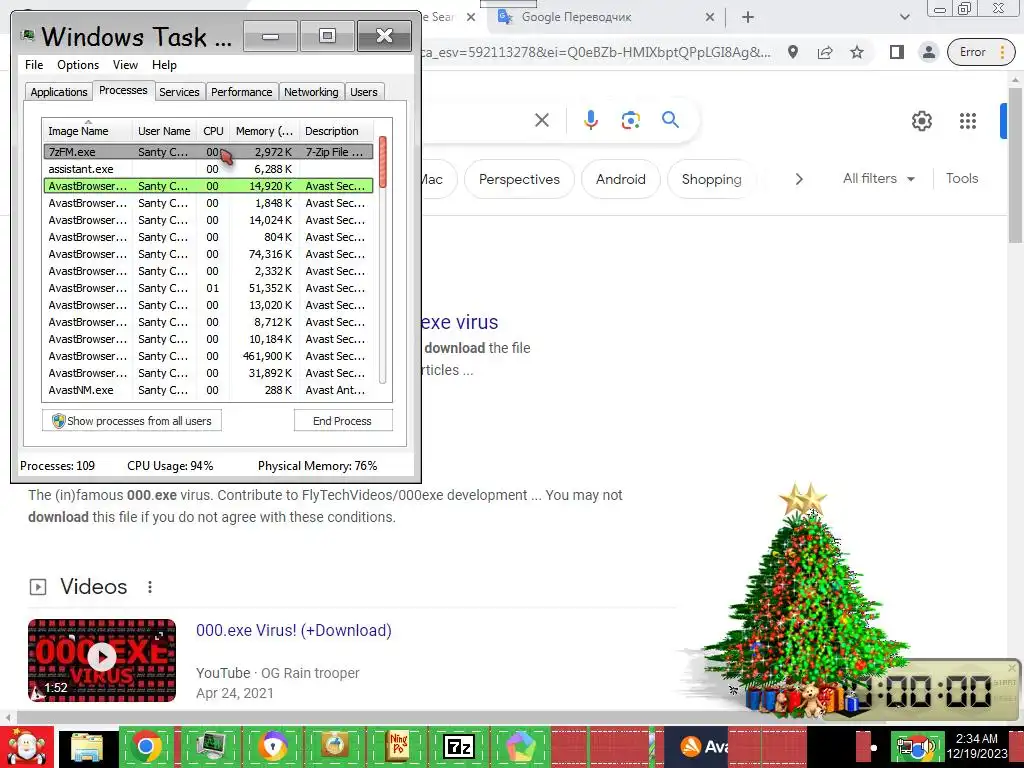Viewport: 1024px width, 768px height.
Task: Play the 000.EXE virus video thumbnail
Action: click(x=102, y=660)
